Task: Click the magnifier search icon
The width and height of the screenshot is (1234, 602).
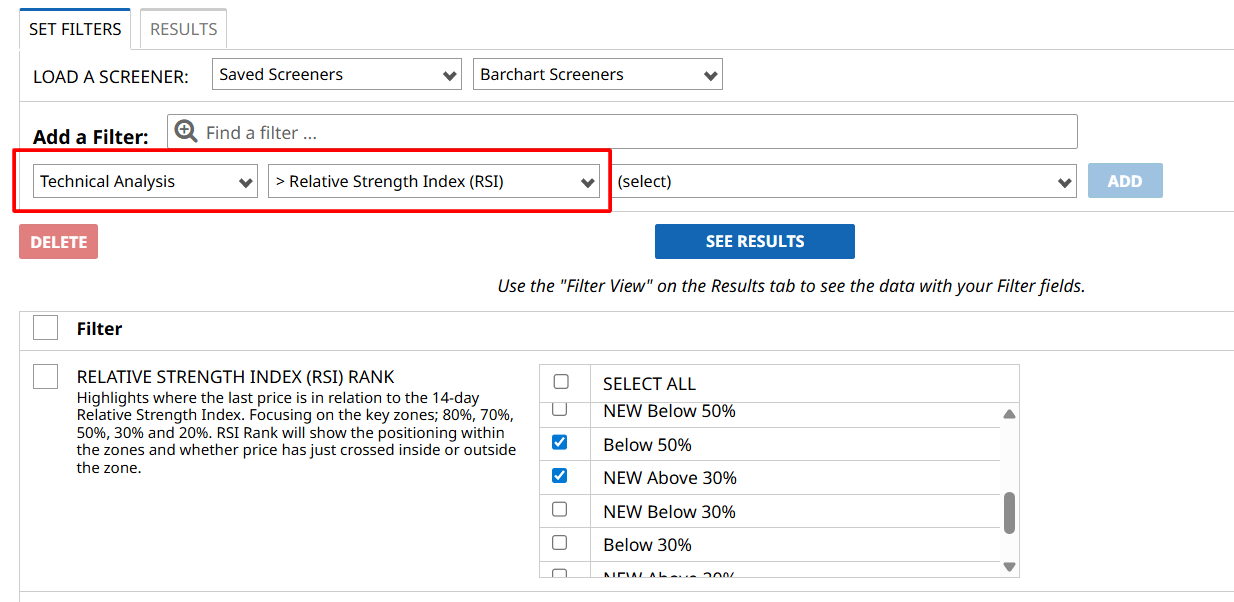Action: point(186,131)
